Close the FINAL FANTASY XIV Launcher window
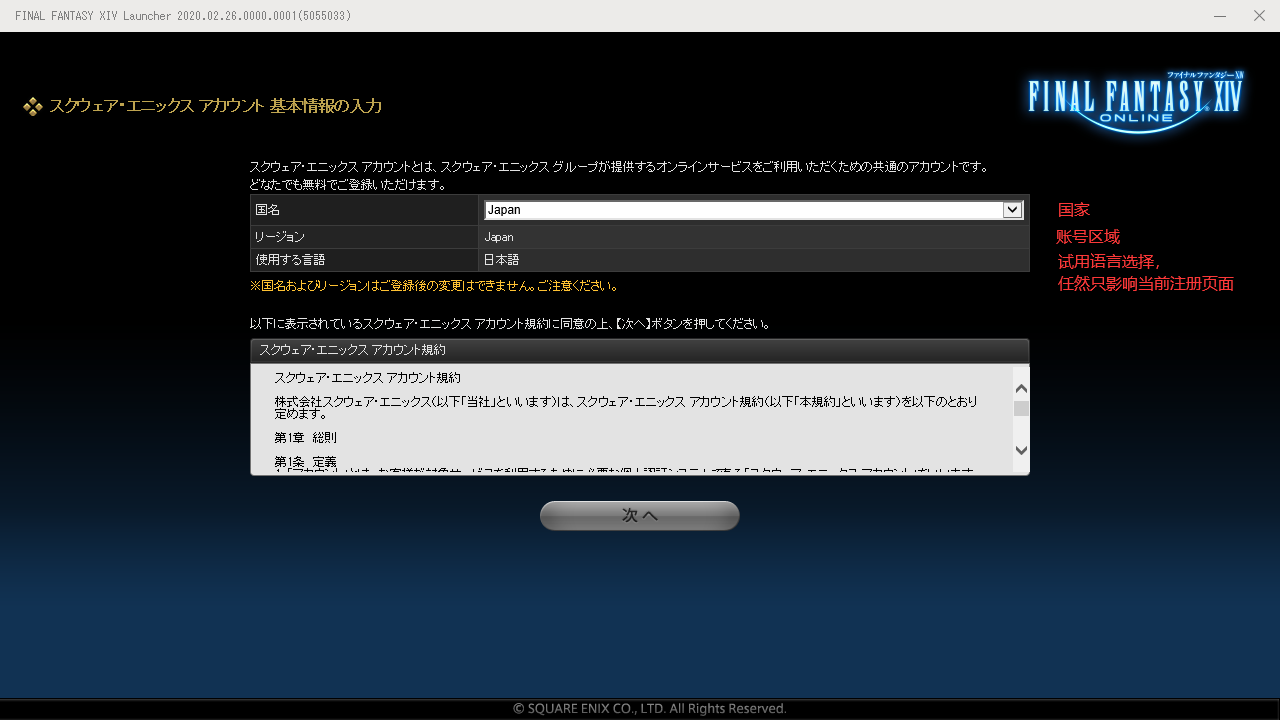 pyautogui.click(x=1259, y=16)
